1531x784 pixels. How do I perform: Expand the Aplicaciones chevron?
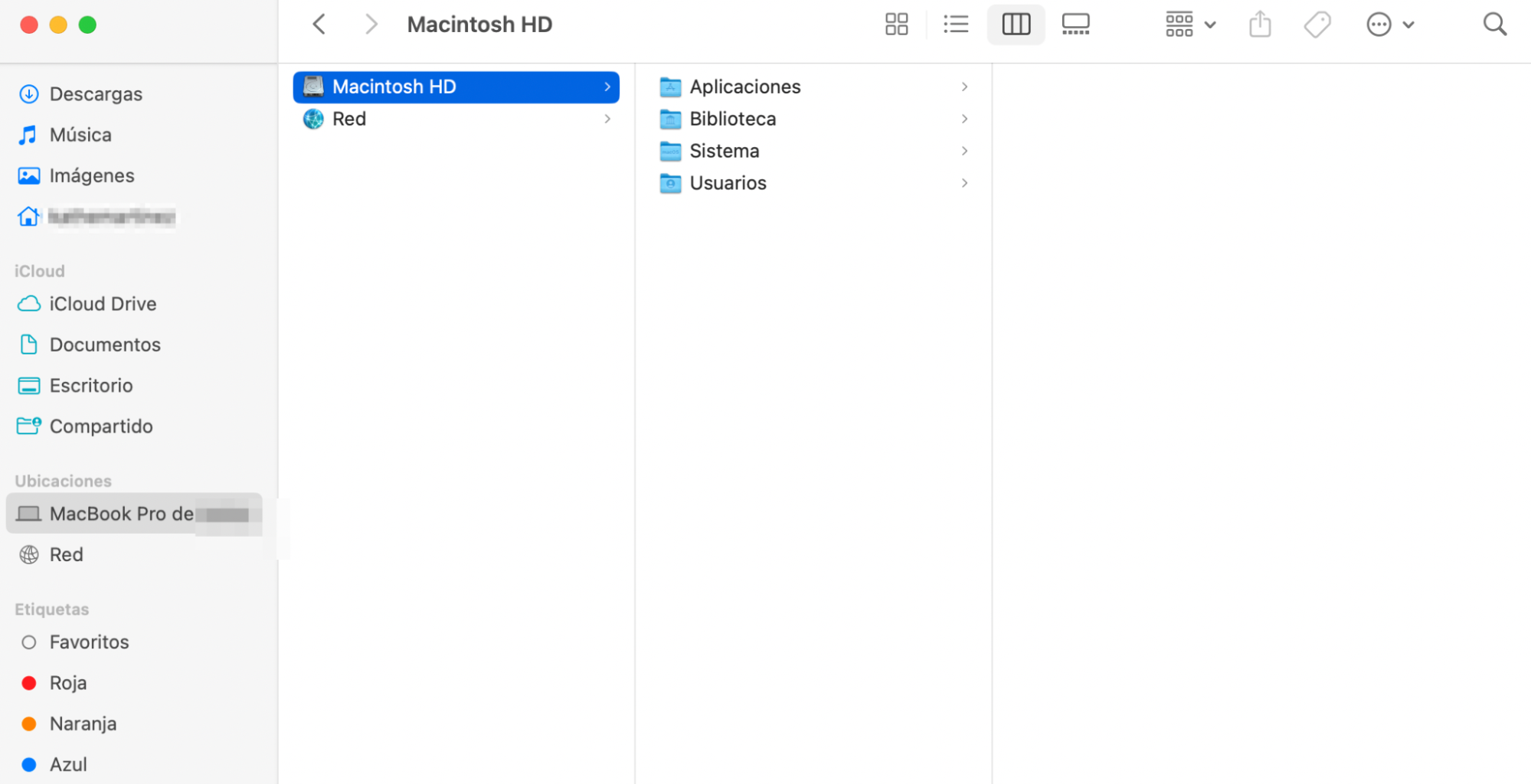[964, 87]
